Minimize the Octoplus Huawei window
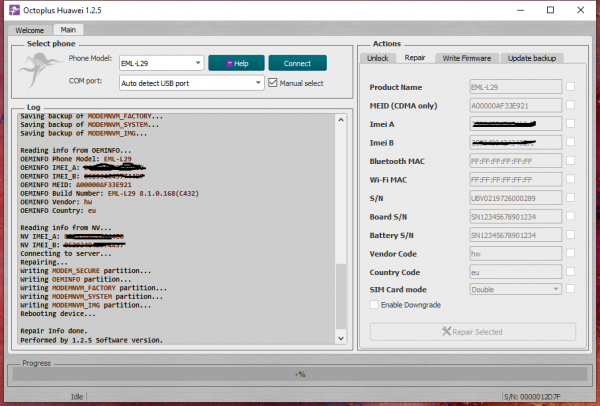 (520, 10)
